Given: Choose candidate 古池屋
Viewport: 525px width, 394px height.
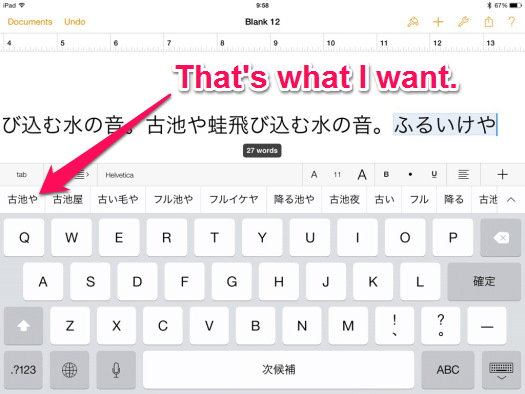Looking at the screenshot, I should (x=68, y=200).
